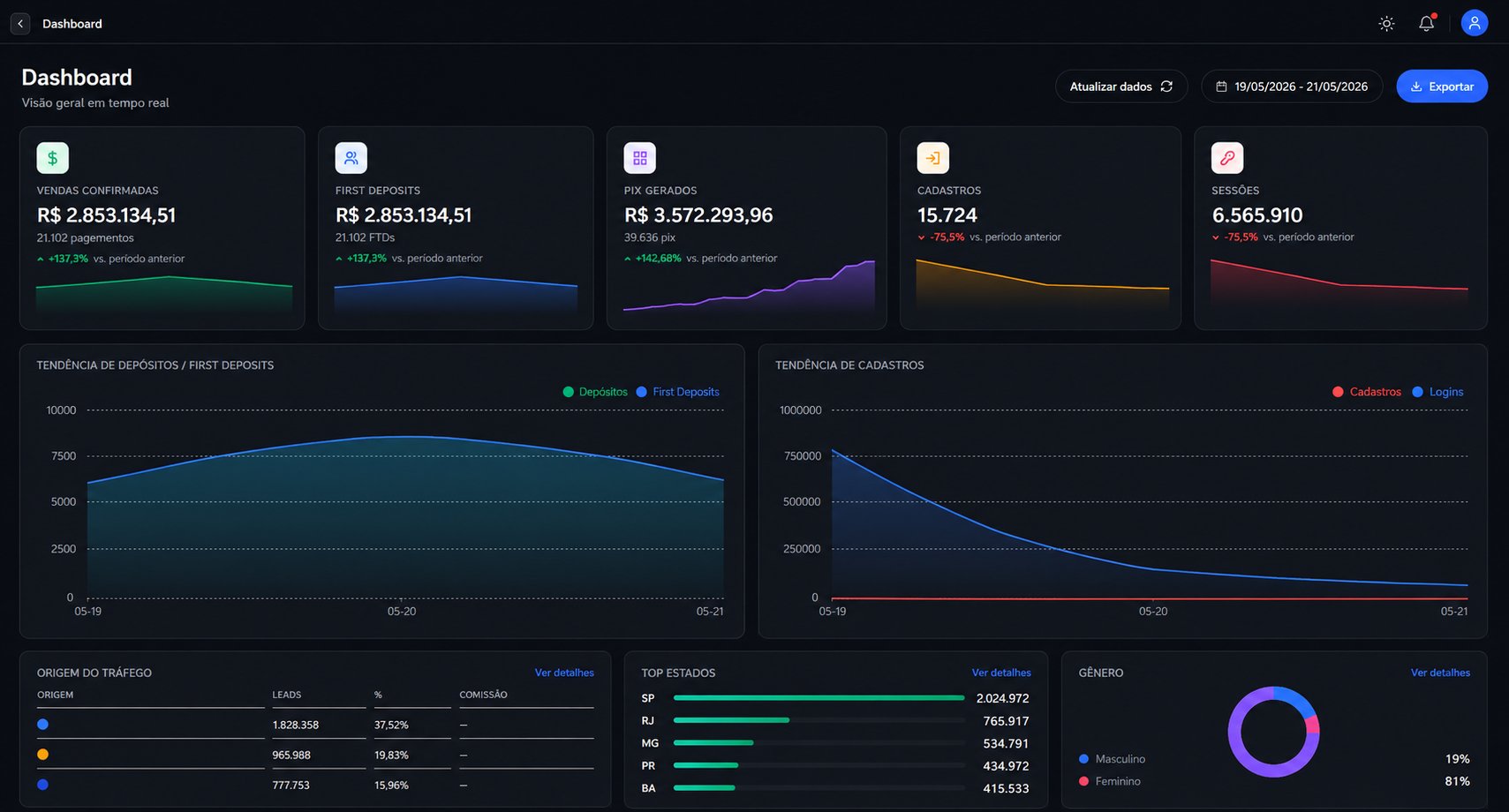Toggle the Cadastros legend series
1509x812 pixels.
1367,392
